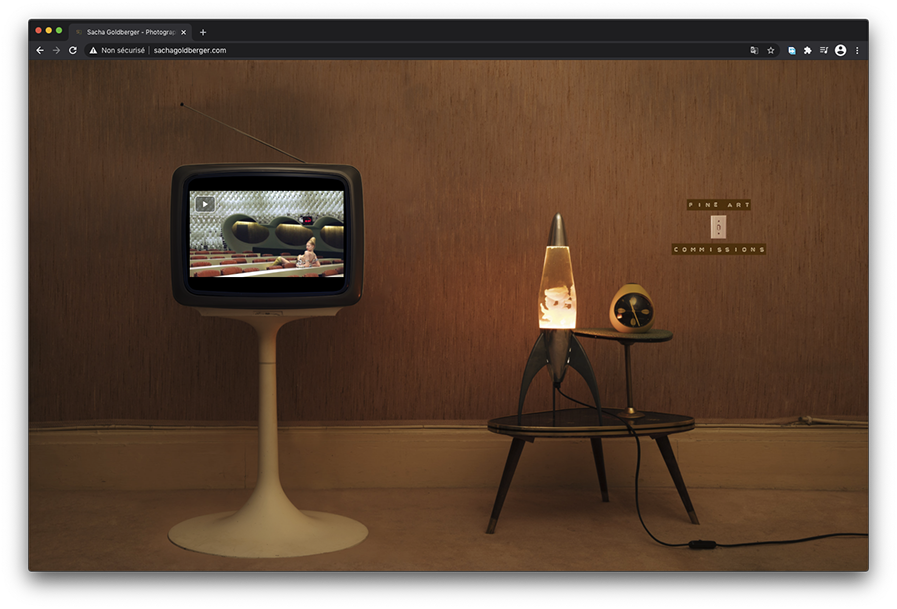The image size is (897, 609).
Task: Click the forward navigation arrow
Action: pos(56,50)
